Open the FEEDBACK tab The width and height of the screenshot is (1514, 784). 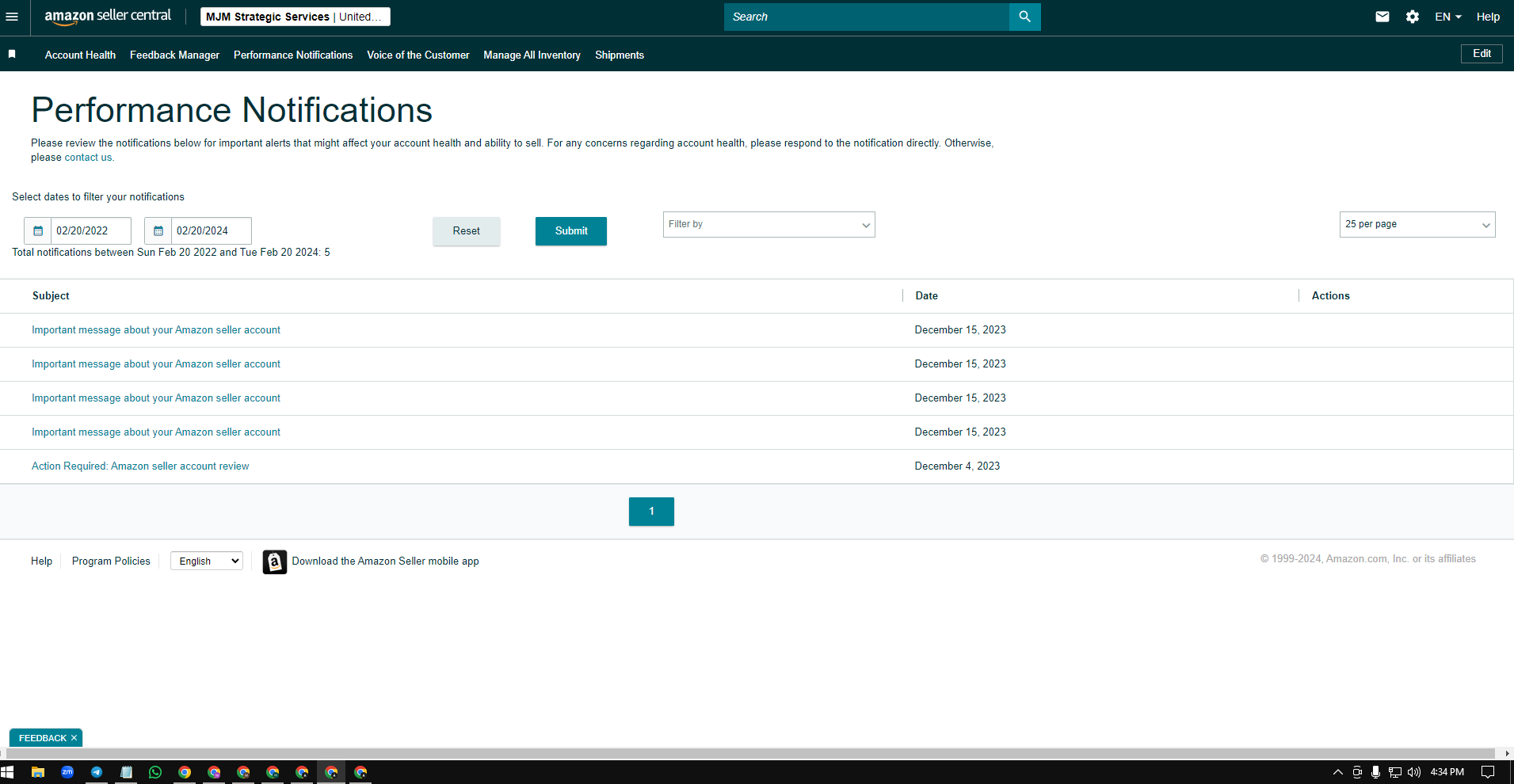43,738
